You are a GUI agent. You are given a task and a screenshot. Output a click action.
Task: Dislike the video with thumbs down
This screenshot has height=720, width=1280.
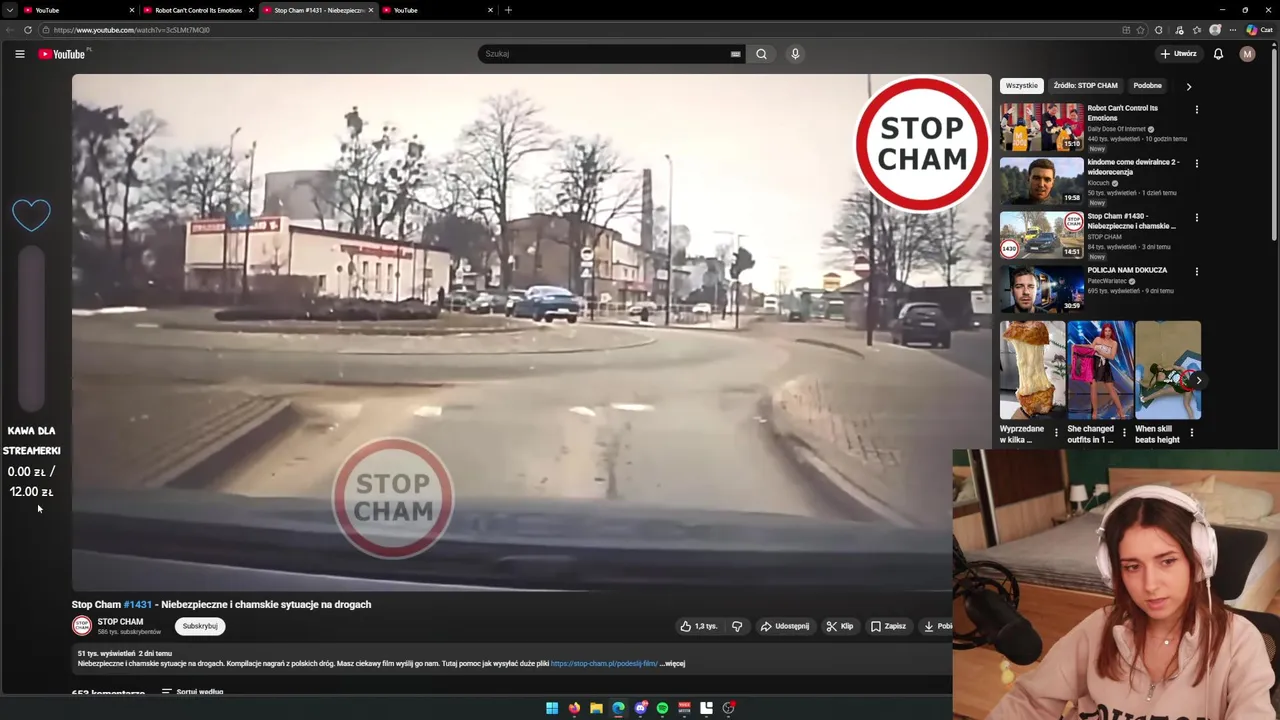[737, 626]
